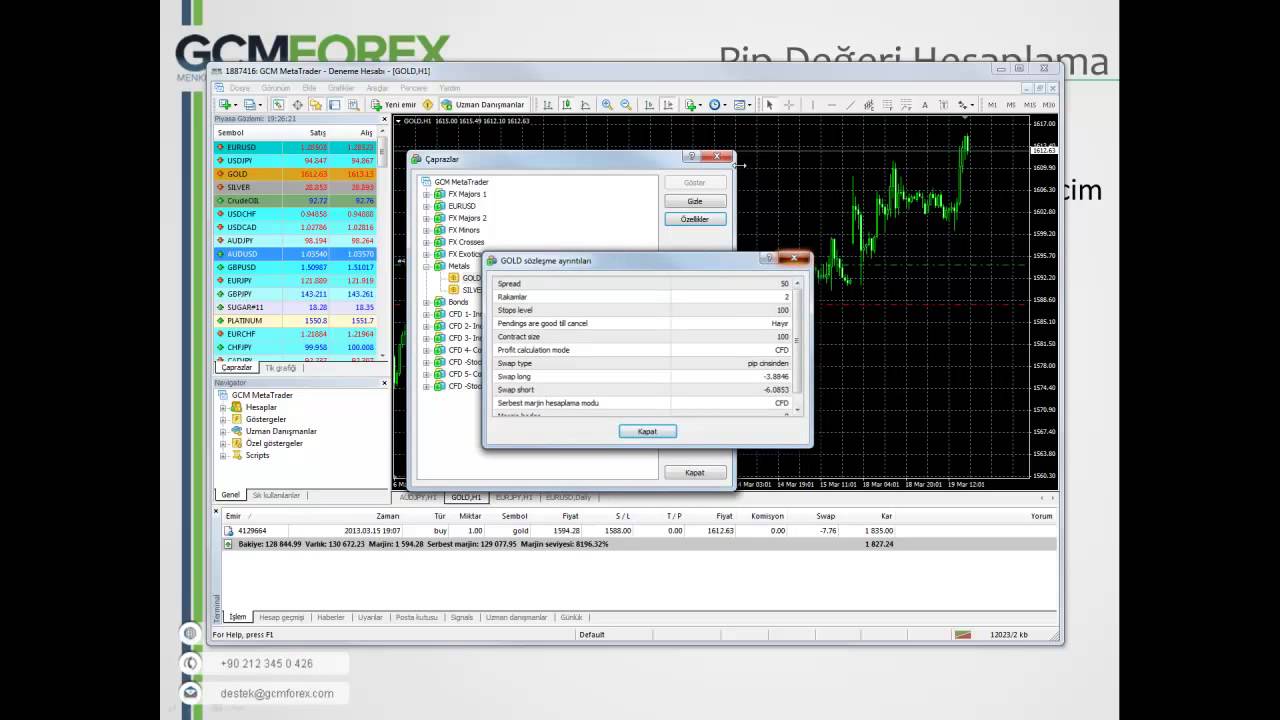Screen dimensions: 1280x720
Task: Open the arrows objects dropdown icon
Action: click(966, 105)
